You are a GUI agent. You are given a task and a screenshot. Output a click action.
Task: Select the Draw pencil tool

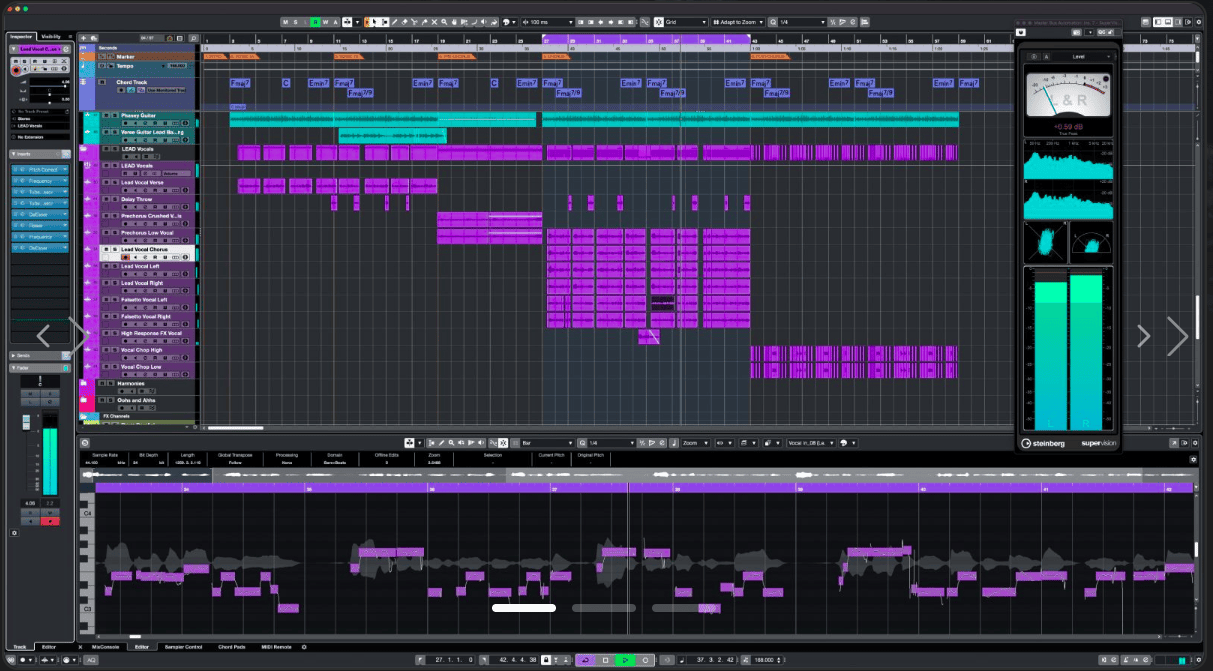pyautogui.click(x=394, y=21)
